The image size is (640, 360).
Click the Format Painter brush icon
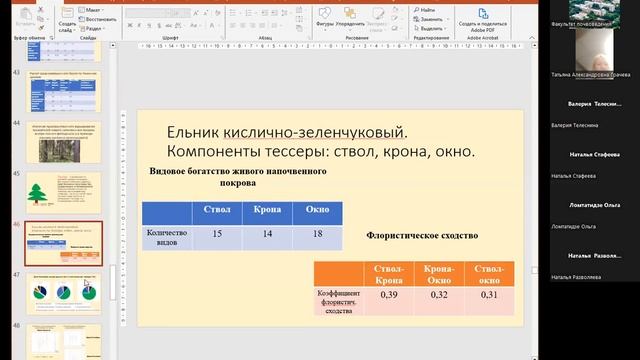pyautogui.click(x=40, y=28)
